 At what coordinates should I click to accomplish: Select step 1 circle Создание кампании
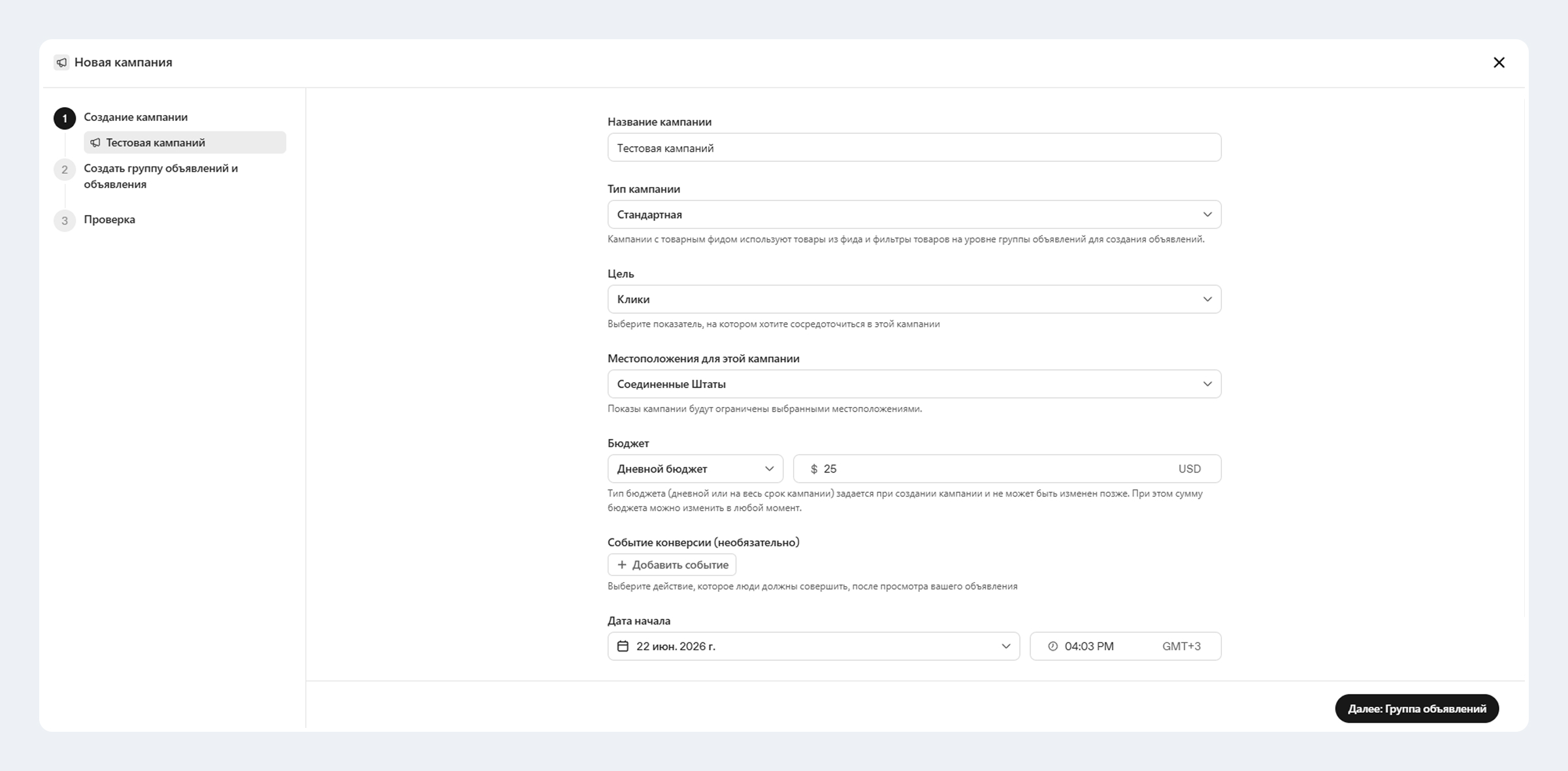point(65,118)
